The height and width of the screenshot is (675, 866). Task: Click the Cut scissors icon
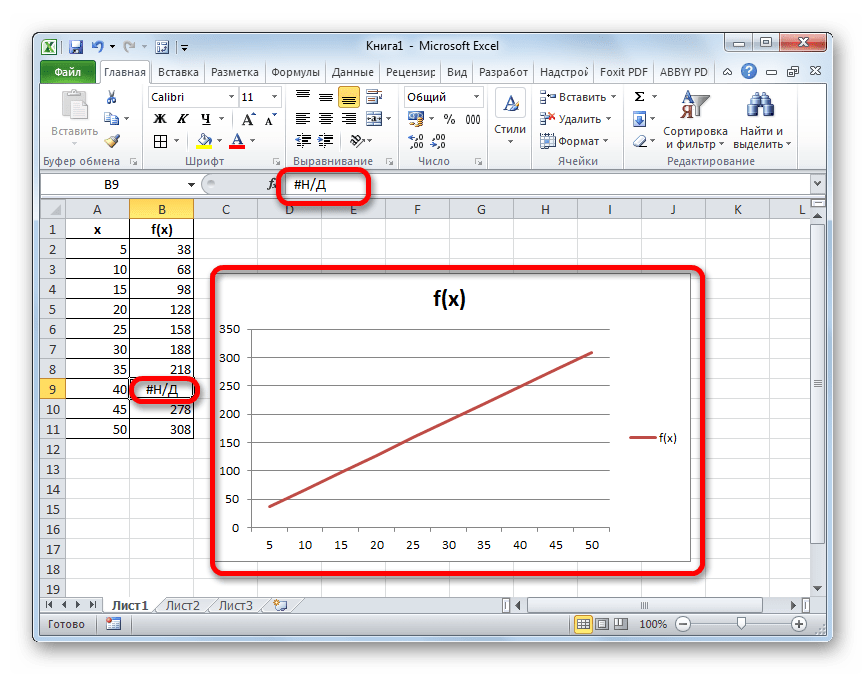click(111, 97)
